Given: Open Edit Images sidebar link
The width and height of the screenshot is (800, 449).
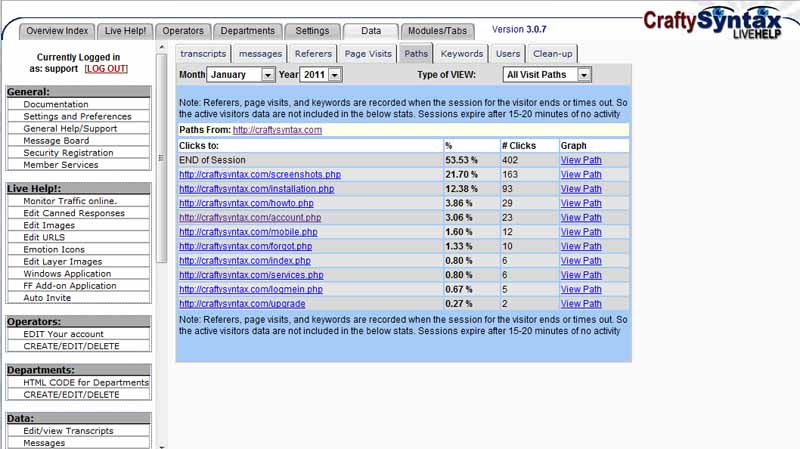Looking at the screenshot, I should [x=49, y=225].
